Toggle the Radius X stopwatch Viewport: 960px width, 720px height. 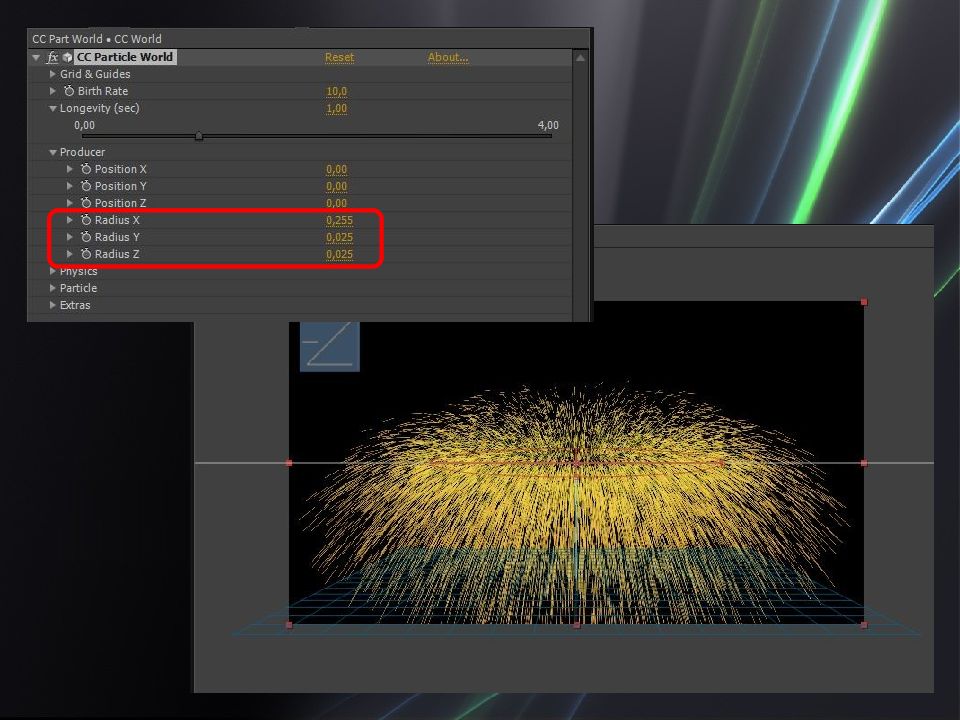pyautogui.click(x=86, y=220)
